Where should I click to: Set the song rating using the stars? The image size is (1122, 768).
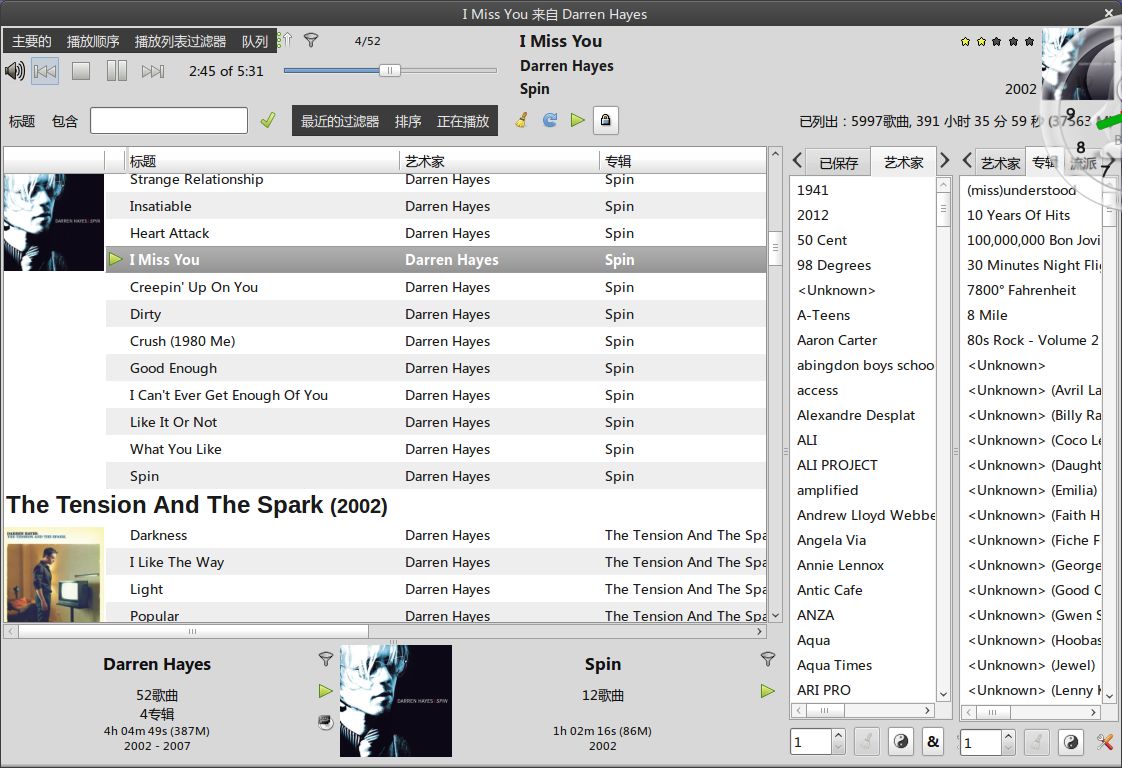coord(997,42)
